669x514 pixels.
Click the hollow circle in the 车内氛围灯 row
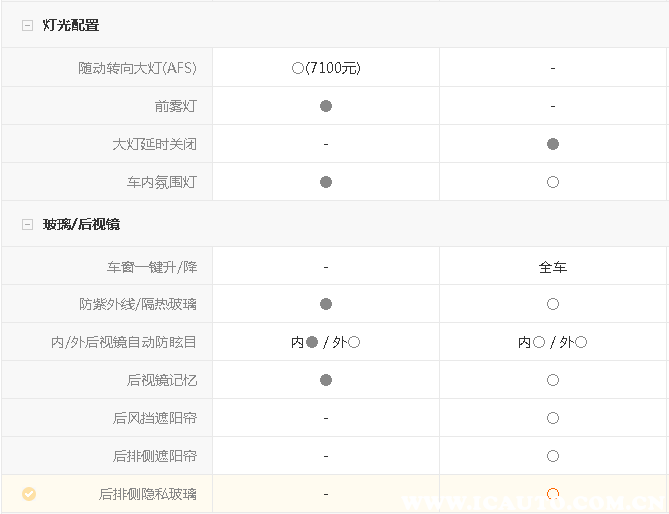click(x=553, y=182)
